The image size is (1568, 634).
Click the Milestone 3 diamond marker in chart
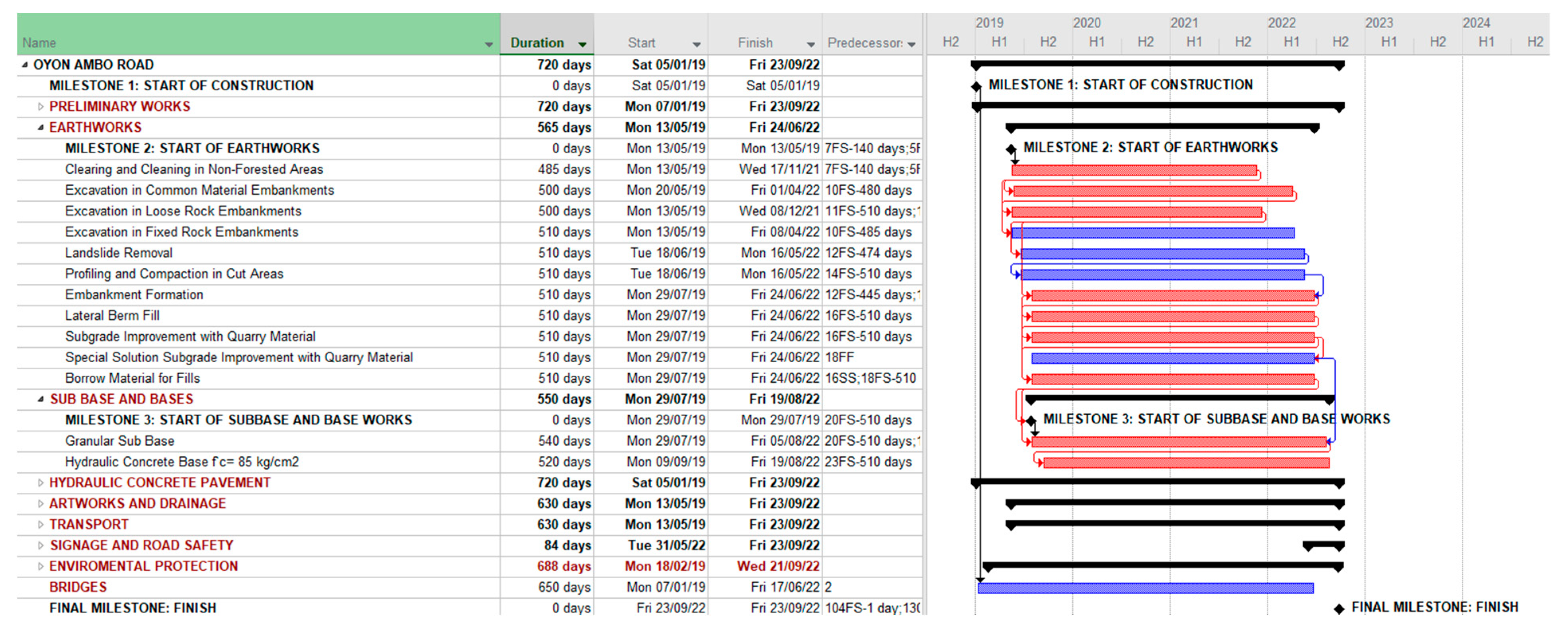coord(1031,420)
